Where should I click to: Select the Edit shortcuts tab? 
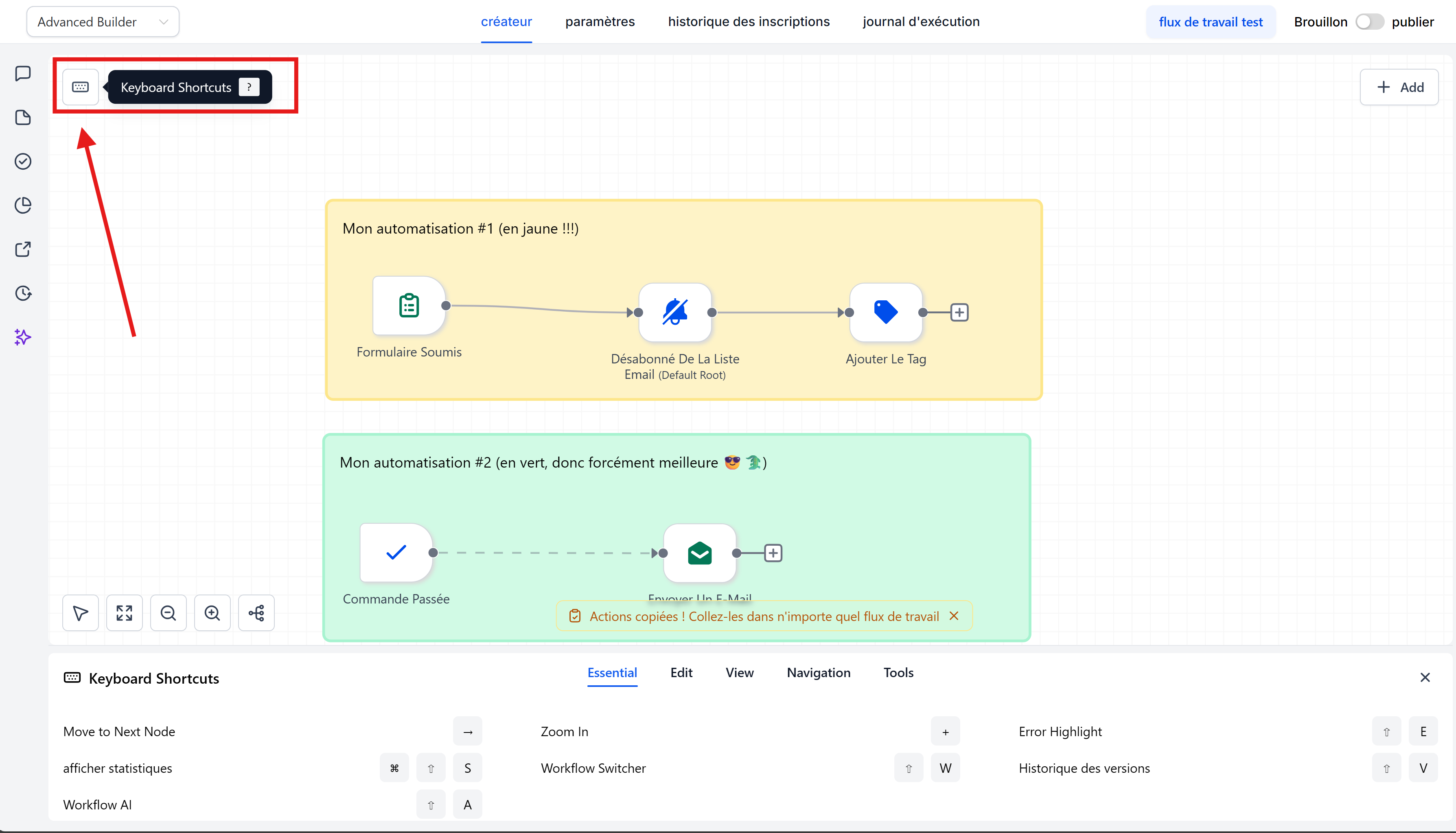pyautogui.click(x=681, y=673)
